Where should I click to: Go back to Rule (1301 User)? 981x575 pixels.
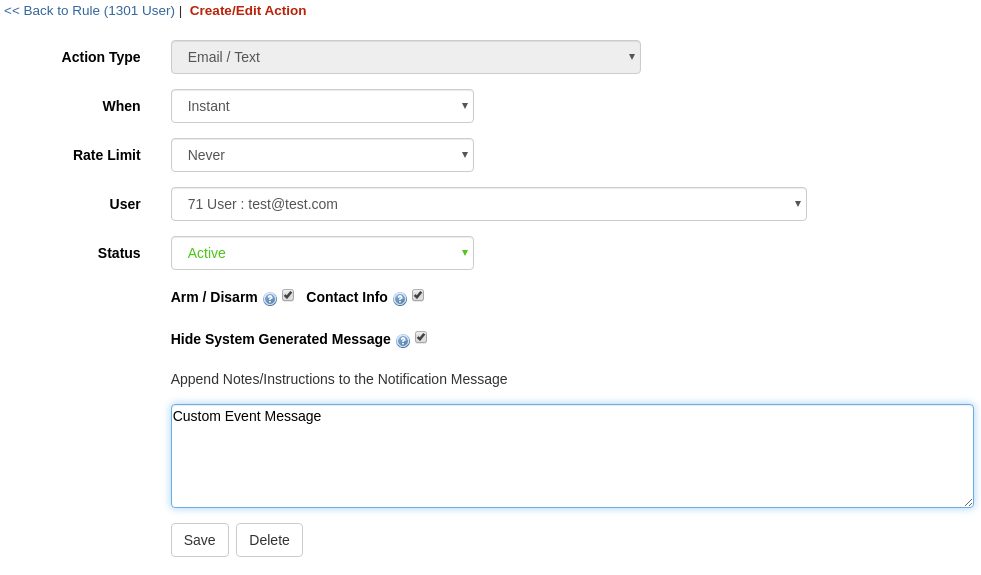(89, 11)
